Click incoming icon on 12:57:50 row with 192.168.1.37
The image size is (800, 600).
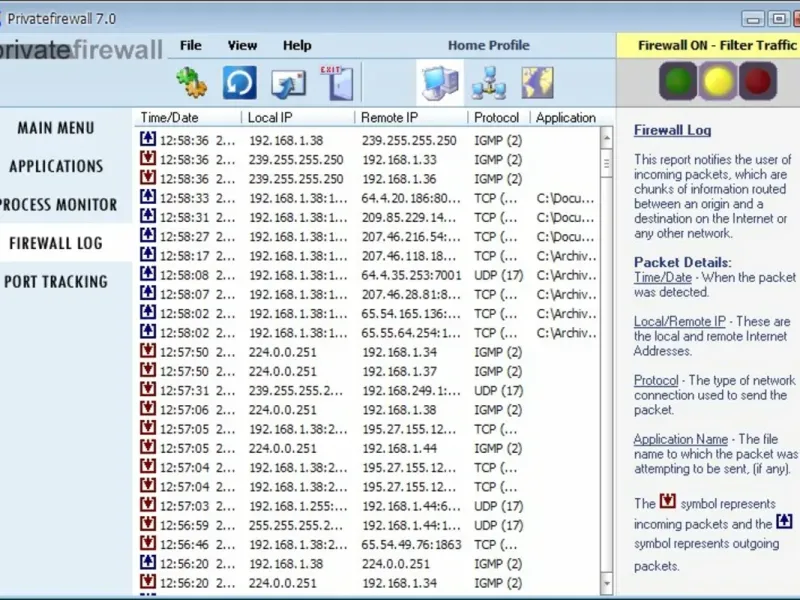coord(148,369)
